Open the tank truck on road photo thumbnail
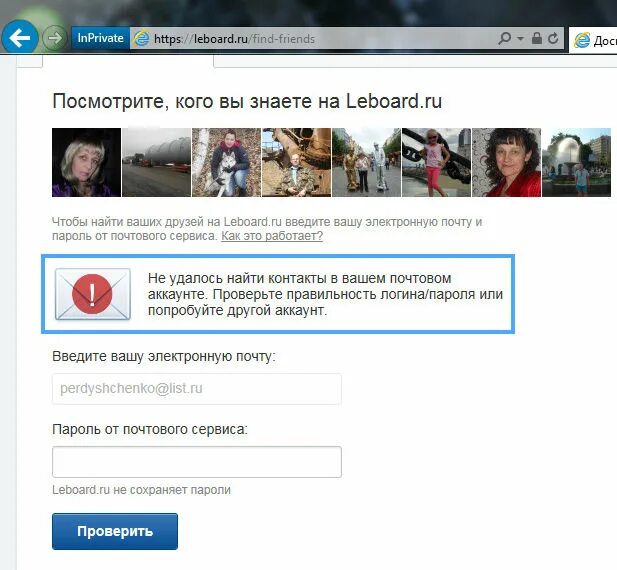Screen dimensions: 617x570 157,162
